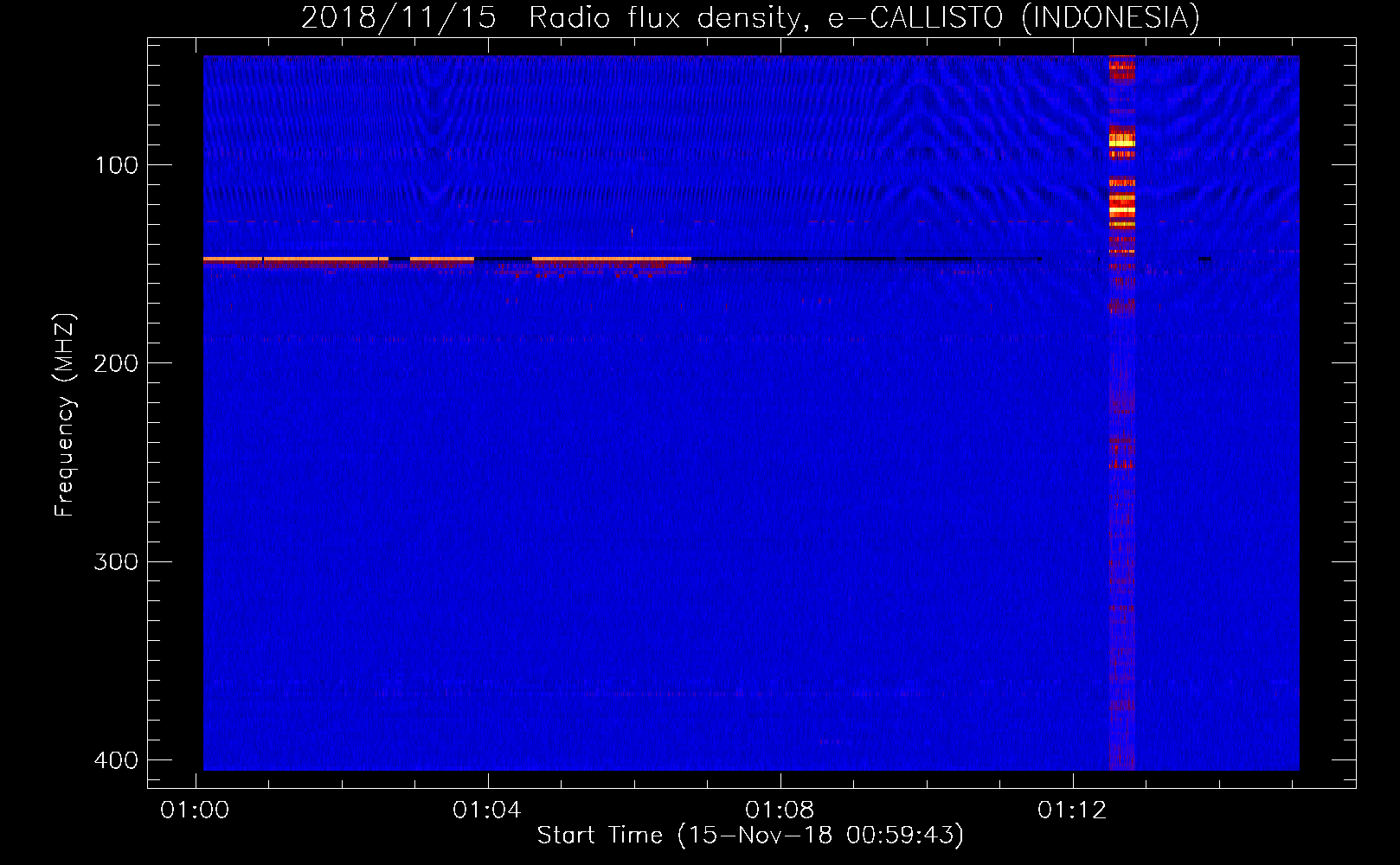Click the 'Frequency (MHZ)' axis label
The height and width of the screenshot is (865, 1400).
point(65,415)
